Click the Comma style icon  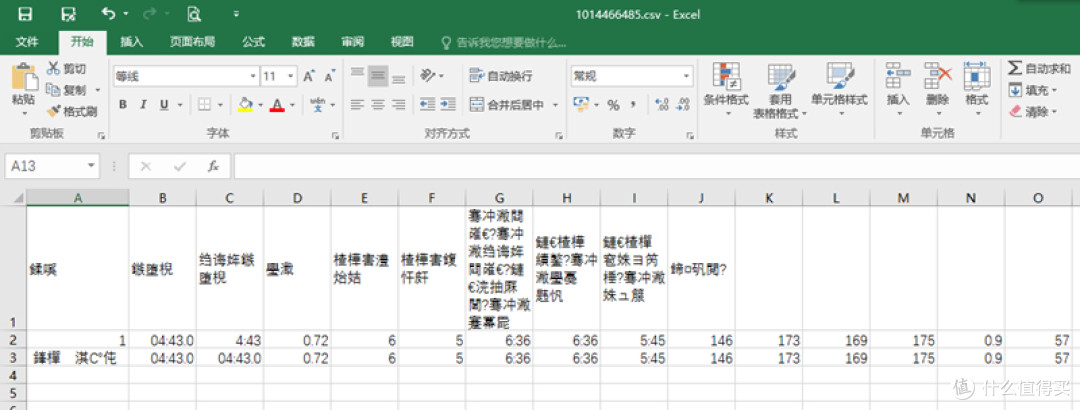(632, 105)
